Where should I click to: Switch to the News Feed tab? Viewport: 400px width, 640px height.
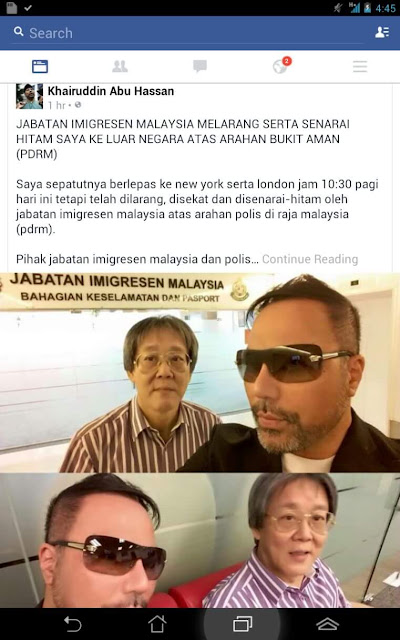(x=40, y=66)
